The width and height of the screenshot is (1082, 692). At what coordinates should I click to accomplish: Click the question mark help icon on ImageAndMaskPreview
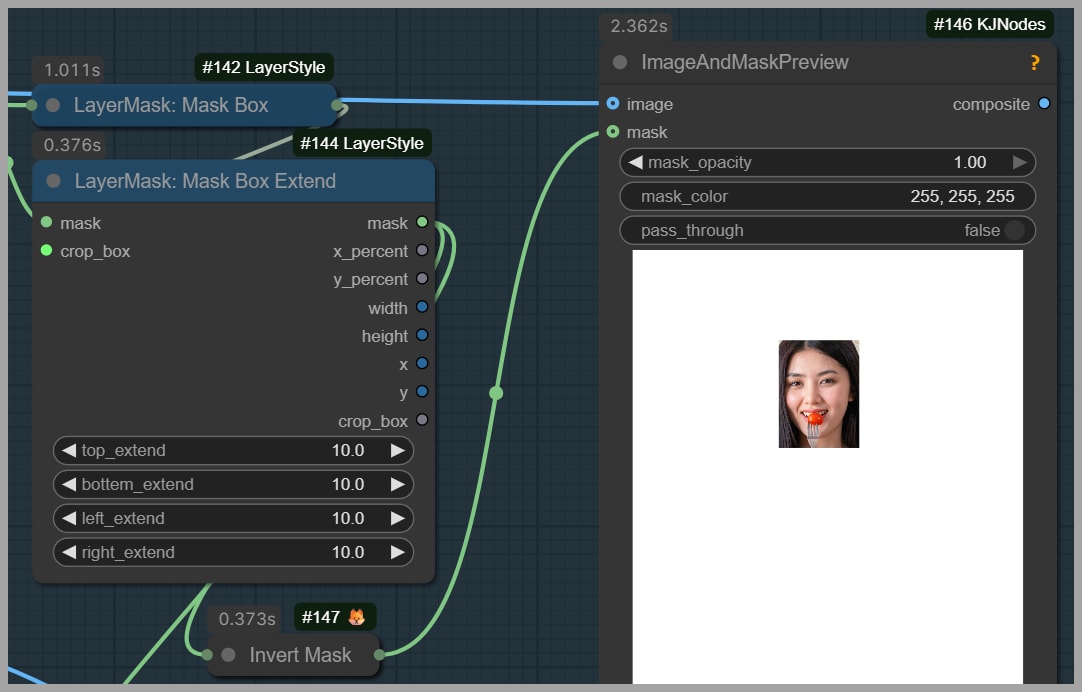coord(1034,63)
